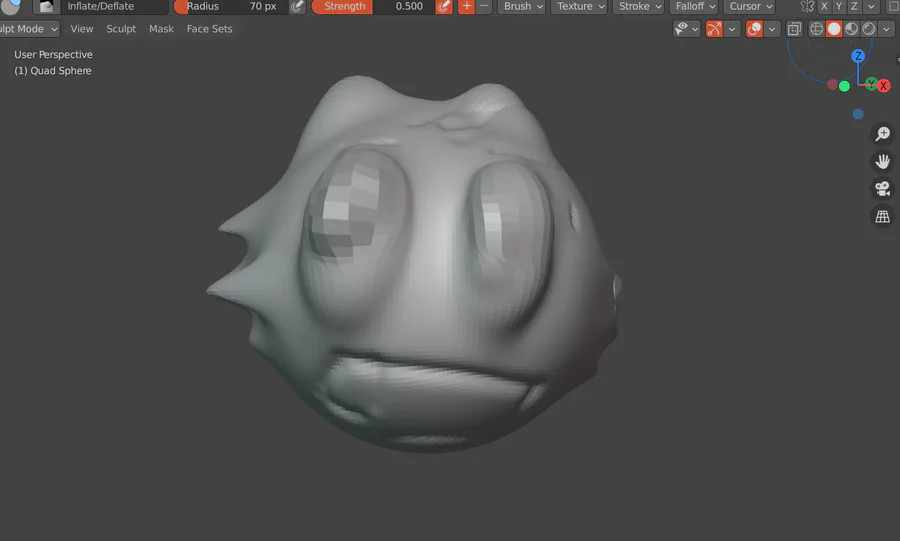The height and width of the screenshot is (541, 900).
Task: Open the View menu
Action: coord(82,29)
